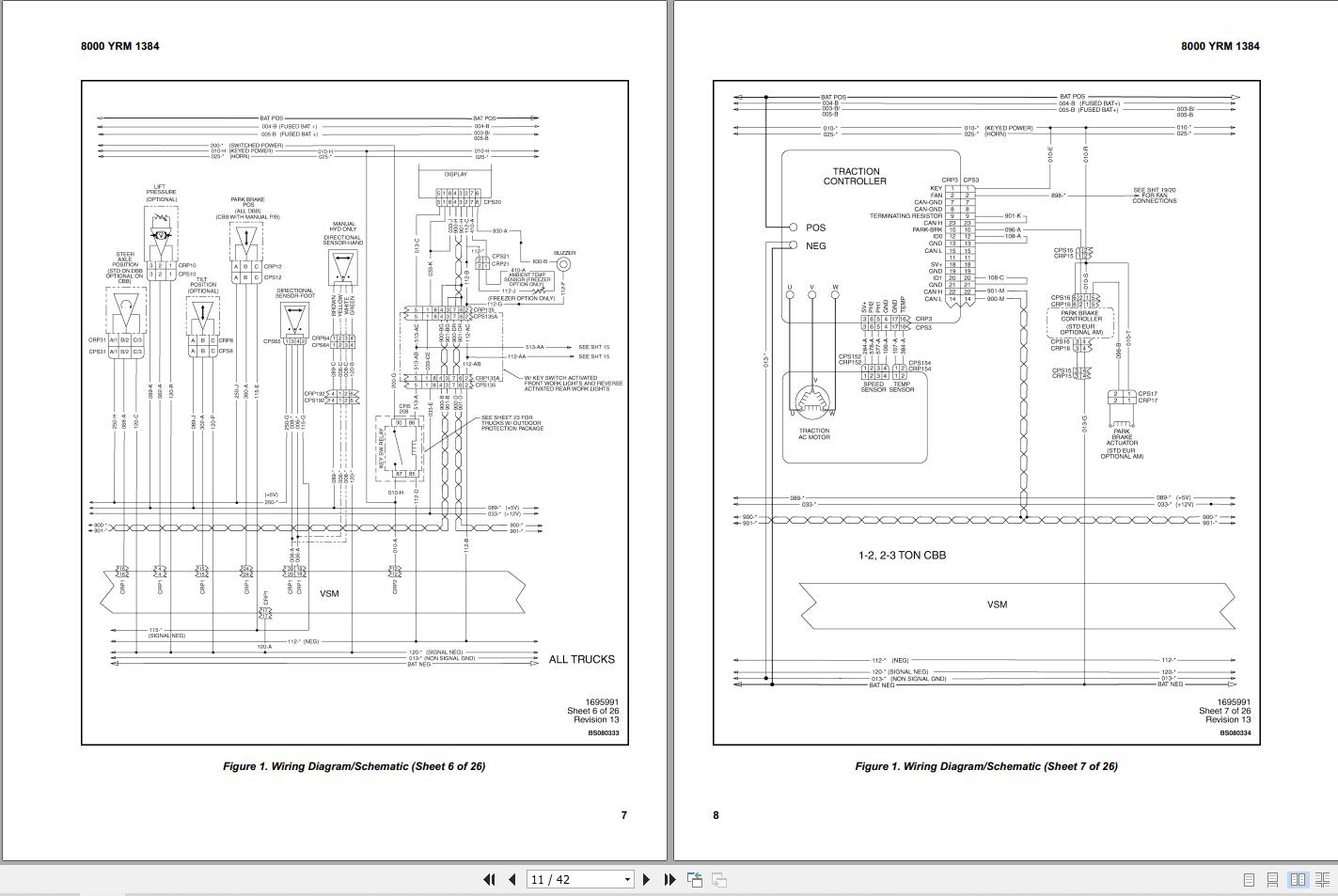Click the PARK BRAKE CONTROLLER label

coord(1080,317)
